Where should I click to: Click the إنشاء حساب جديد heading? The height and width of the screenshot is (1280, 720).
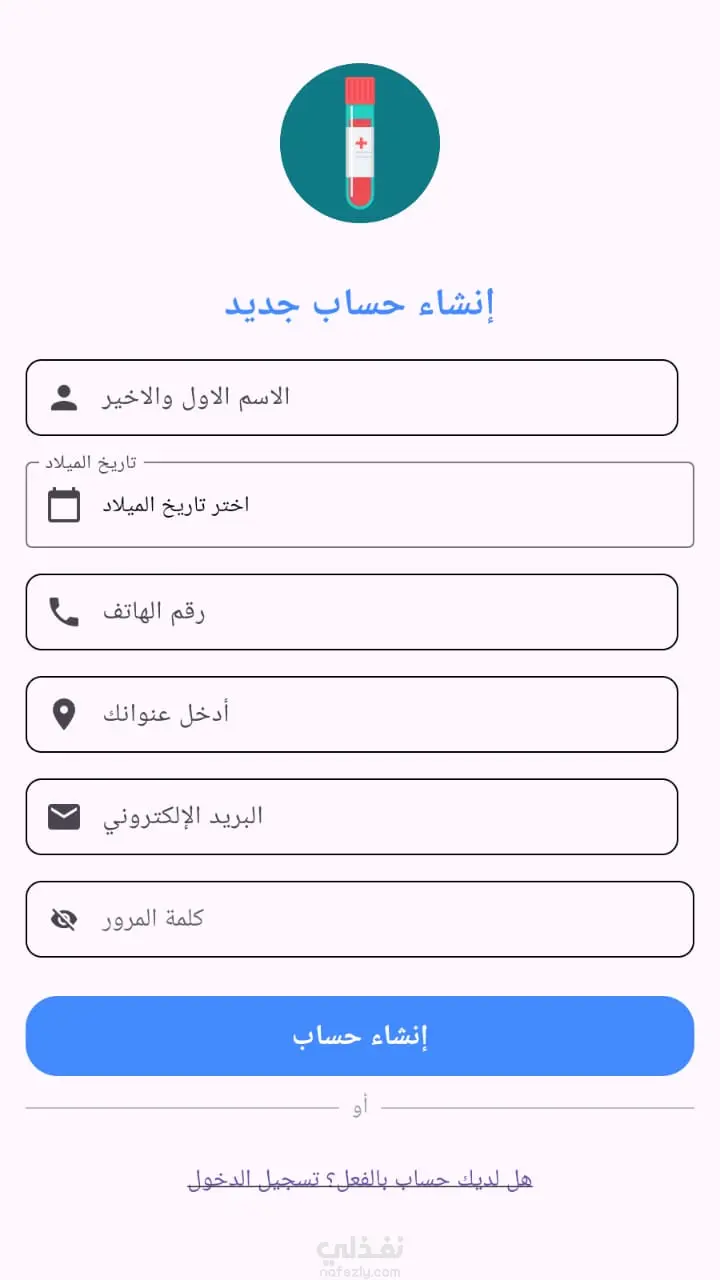tap(360, 304)
